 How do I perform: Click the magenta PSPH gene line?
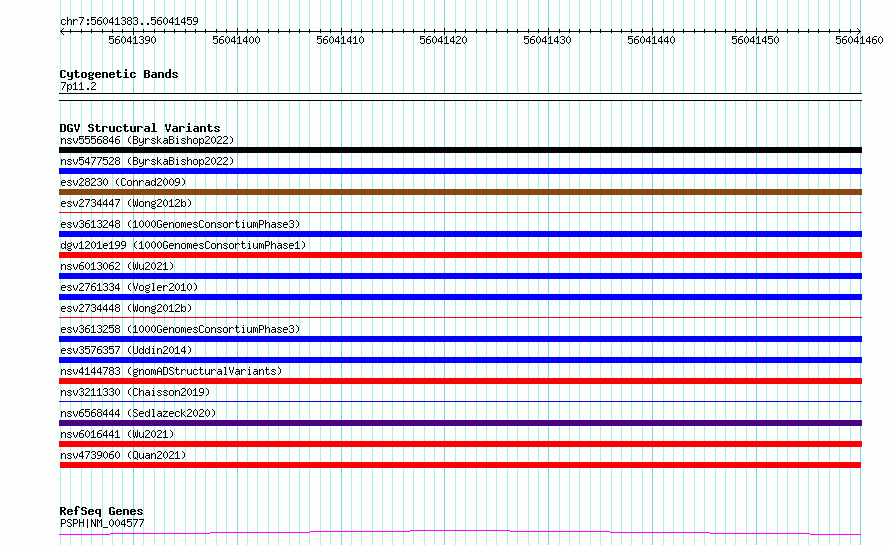460,532
